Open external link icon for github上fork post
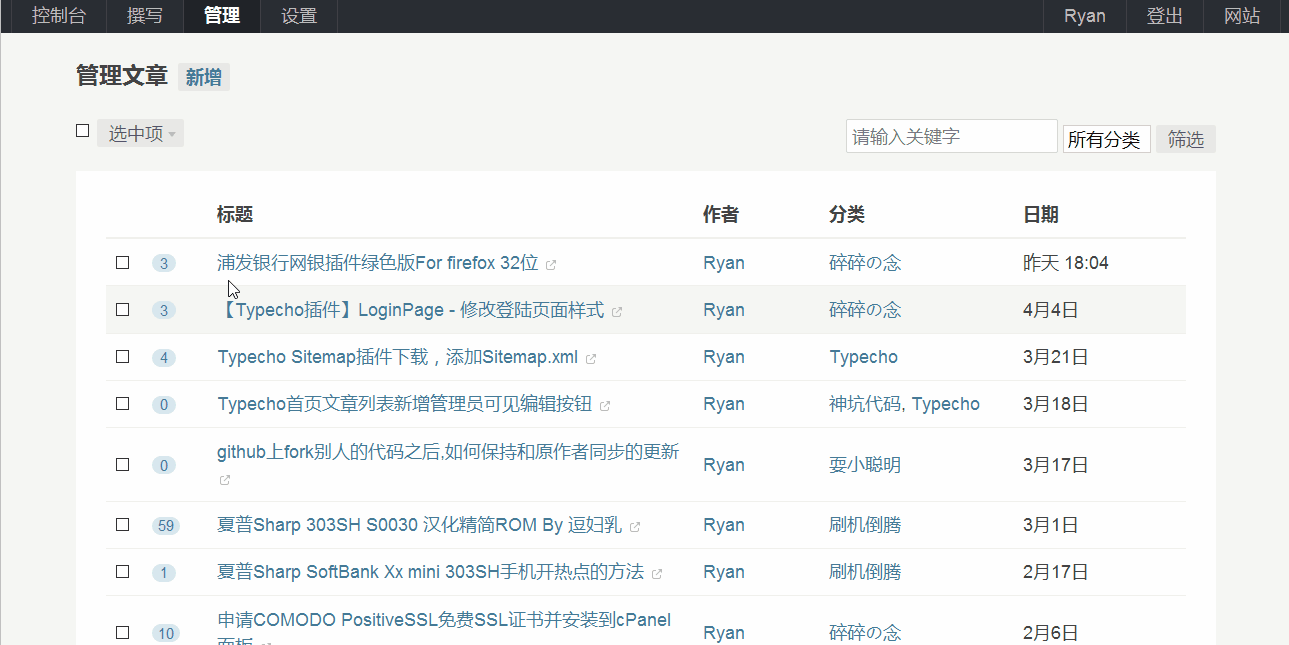This screenshot has width=1289, height=645. pos(225,480)
